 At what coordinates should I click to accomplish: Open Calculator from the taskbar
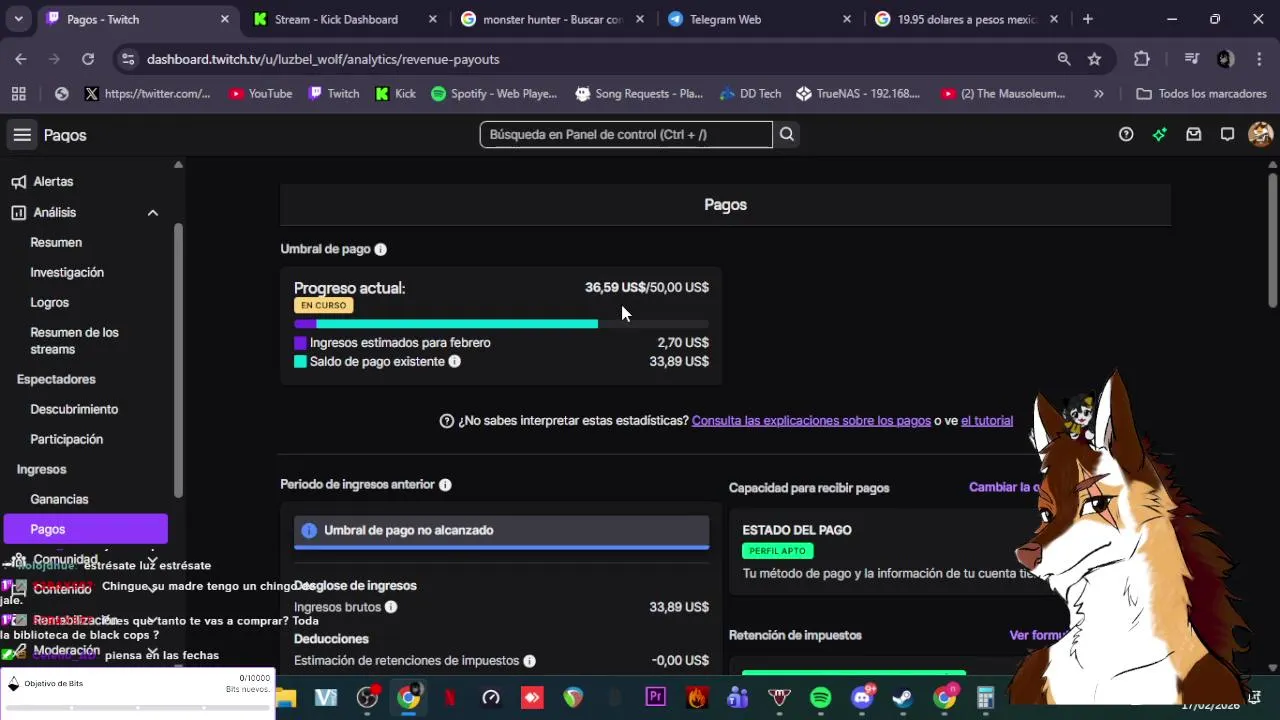(x=985, y=697)
